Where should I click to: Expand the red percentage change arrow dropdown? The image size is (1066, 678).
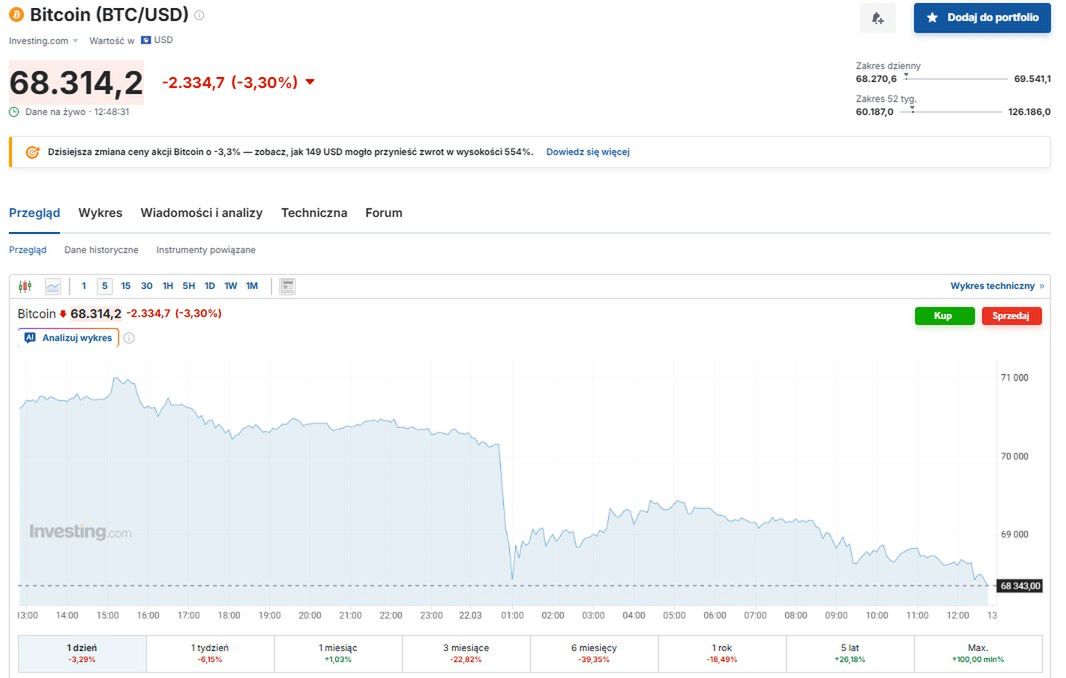coord(310,82)
